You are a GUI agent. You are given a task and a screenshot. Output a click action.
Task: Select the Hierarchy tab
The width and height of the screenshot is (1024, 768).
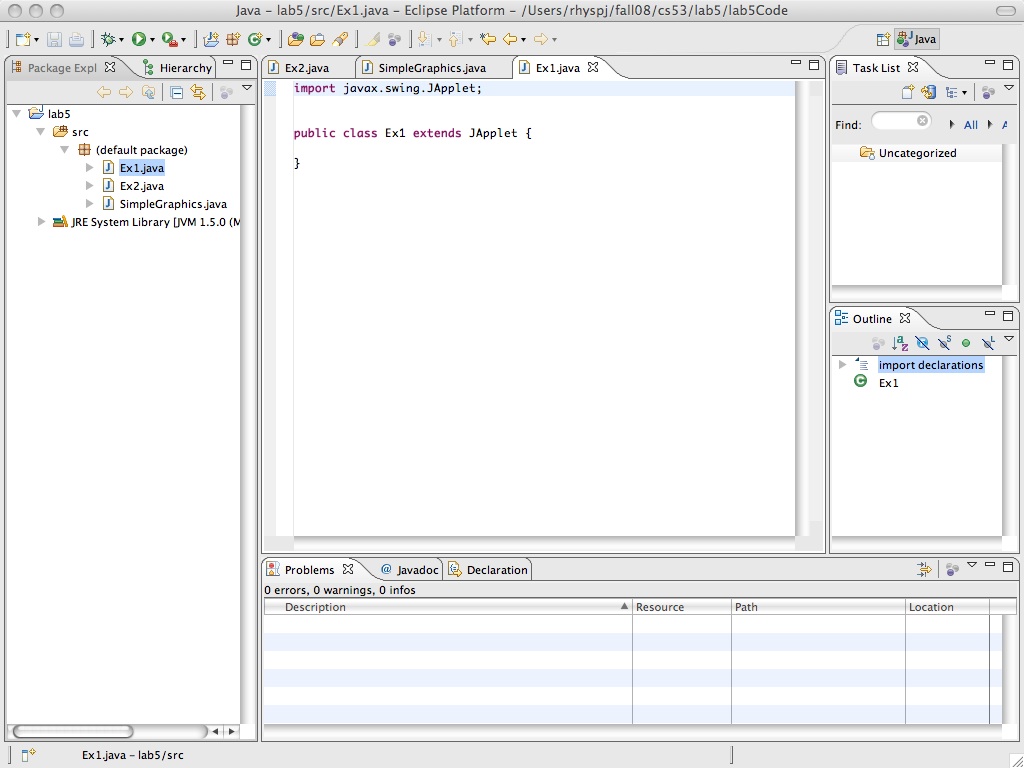(x=177, y=67)
